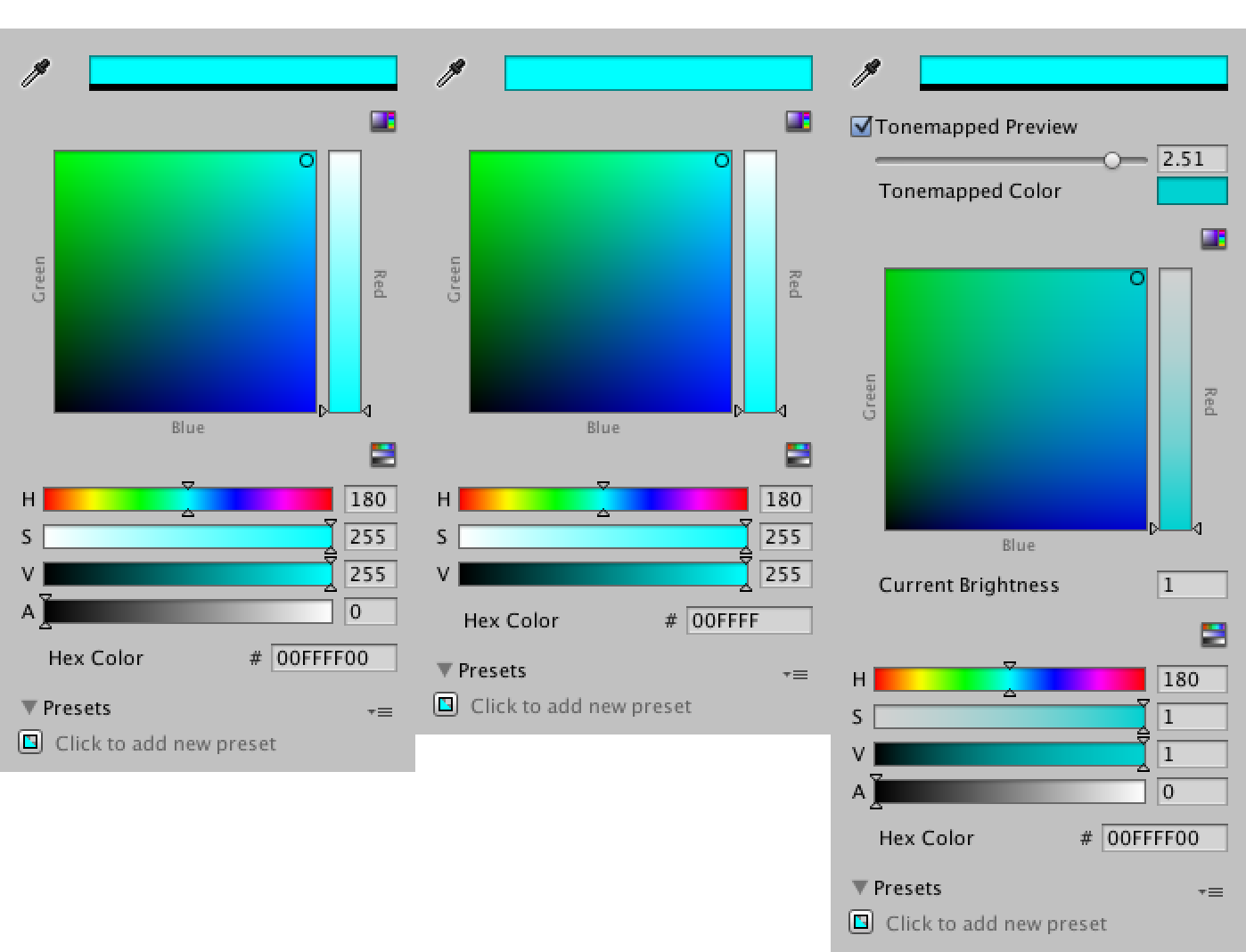Screen dimensions: 1246x952
Task: Focus left panel hex field 00FFFF00
Action: tap(334, 658)
